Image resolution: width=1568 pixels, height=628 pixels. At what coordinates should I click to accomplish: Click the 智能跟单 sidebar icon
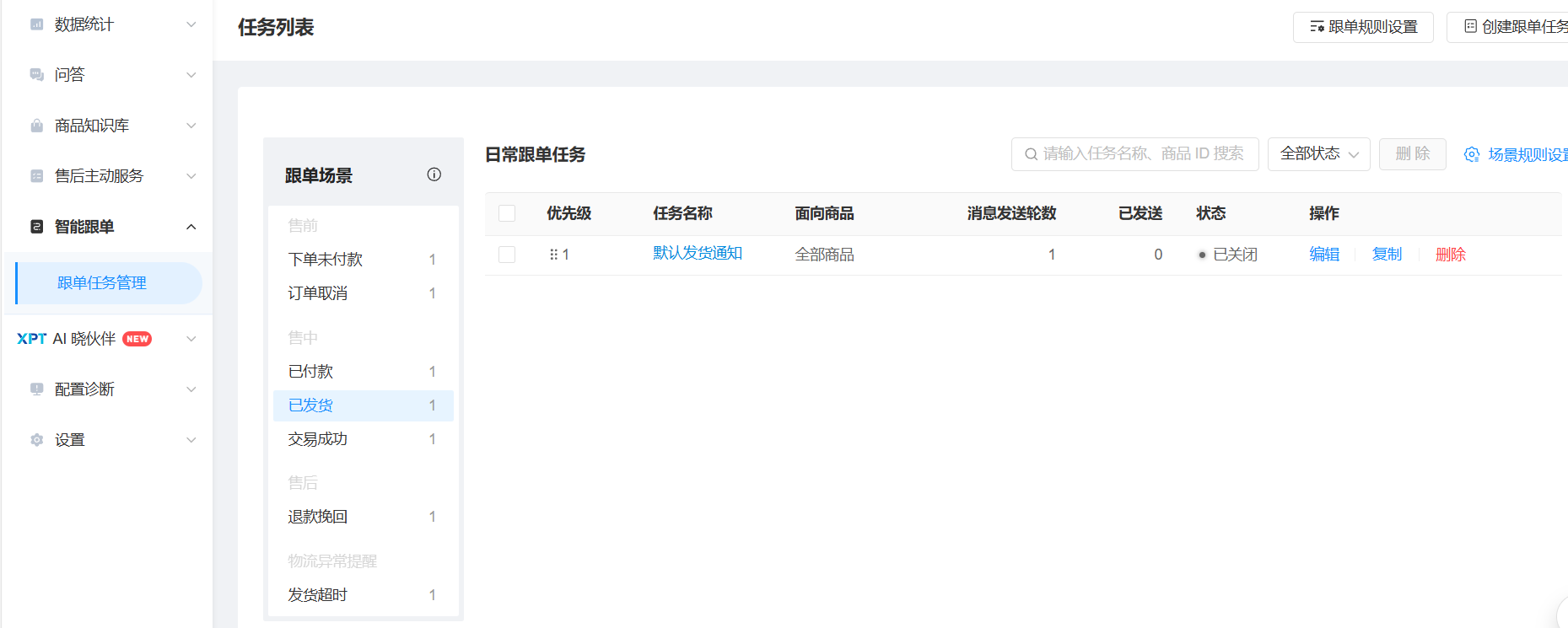click(x=36, y=227)
